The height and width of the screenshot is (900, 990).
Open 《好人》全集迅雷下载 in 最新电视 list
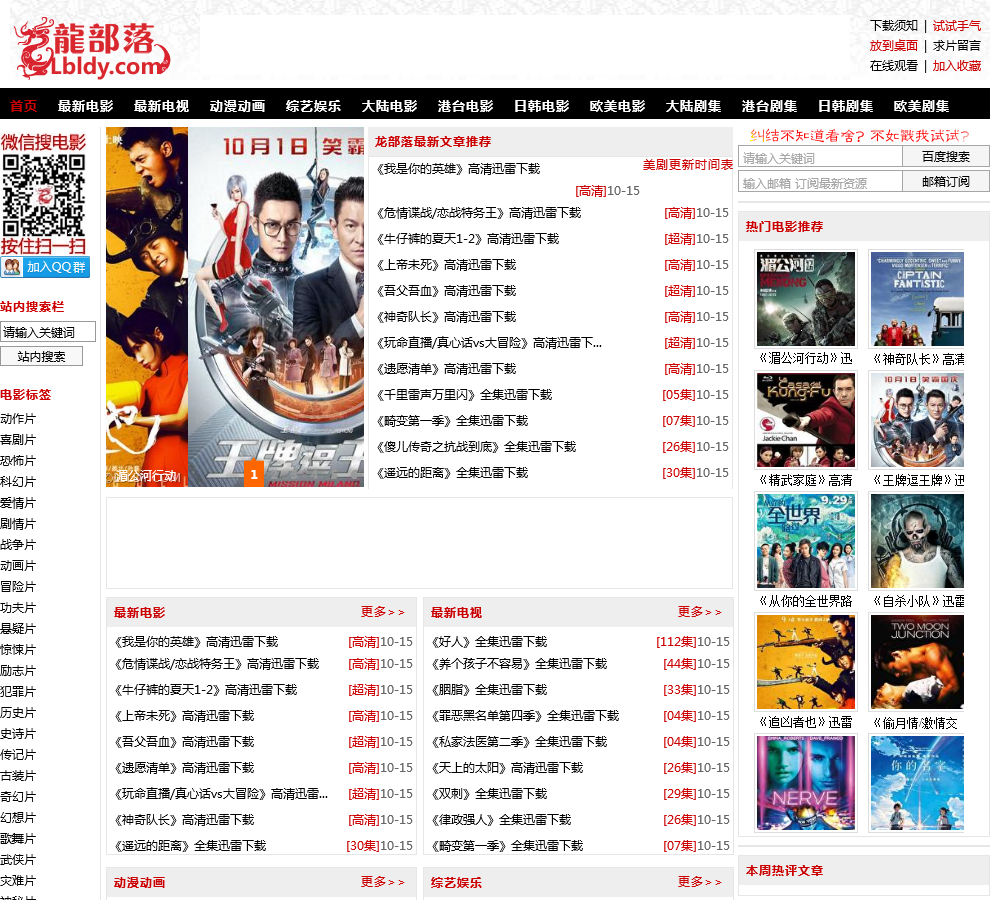489,642
